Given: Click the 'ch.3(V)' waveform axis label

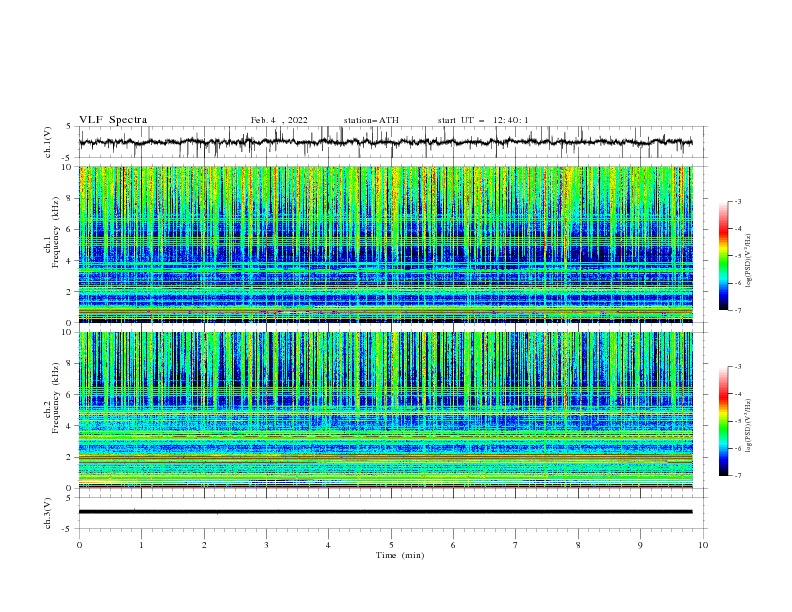Looking at the screenshot, I should coord(48,513).
